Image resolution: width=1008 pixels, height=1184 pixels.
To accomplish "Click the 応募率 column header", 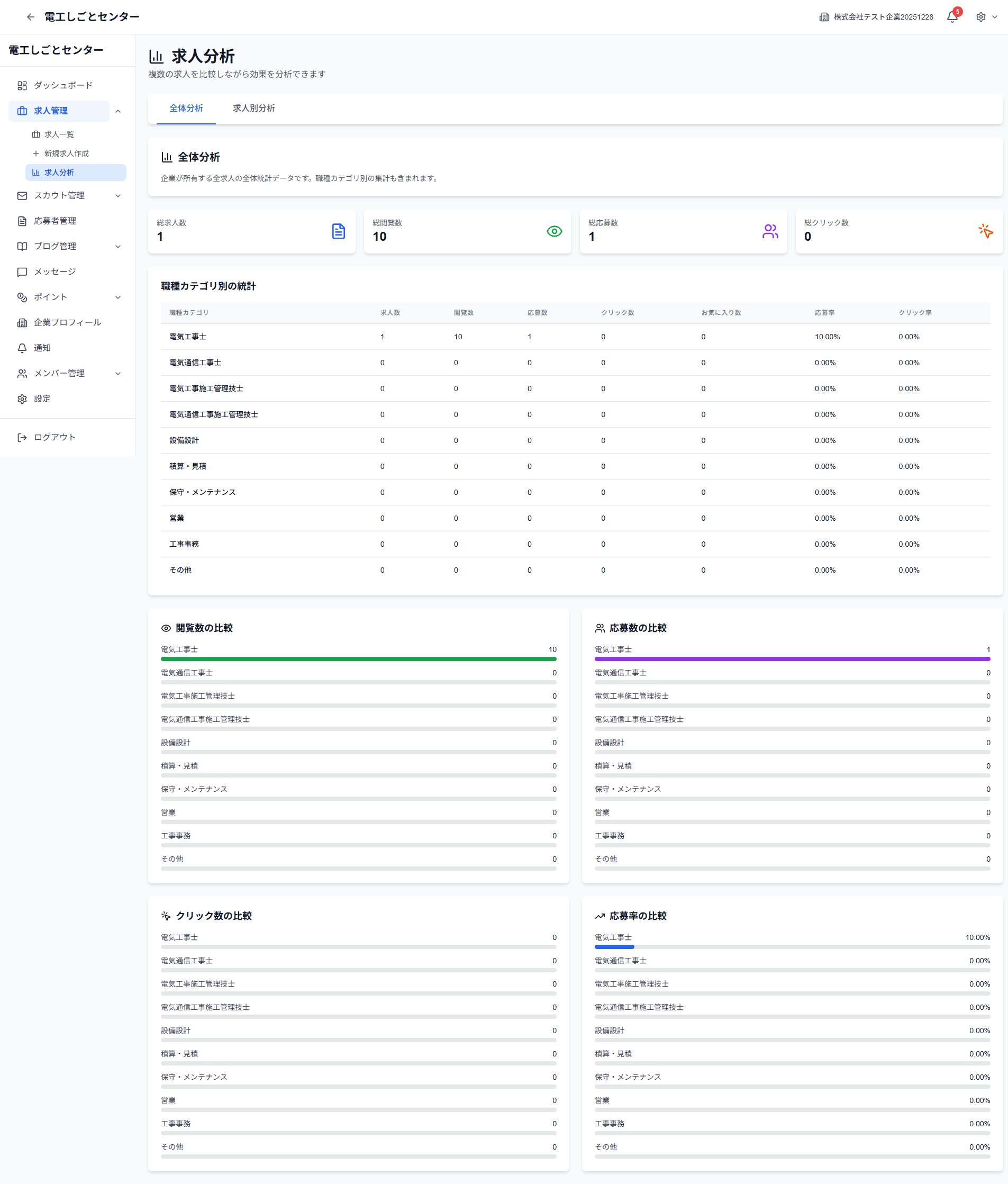I will point(824,313).
